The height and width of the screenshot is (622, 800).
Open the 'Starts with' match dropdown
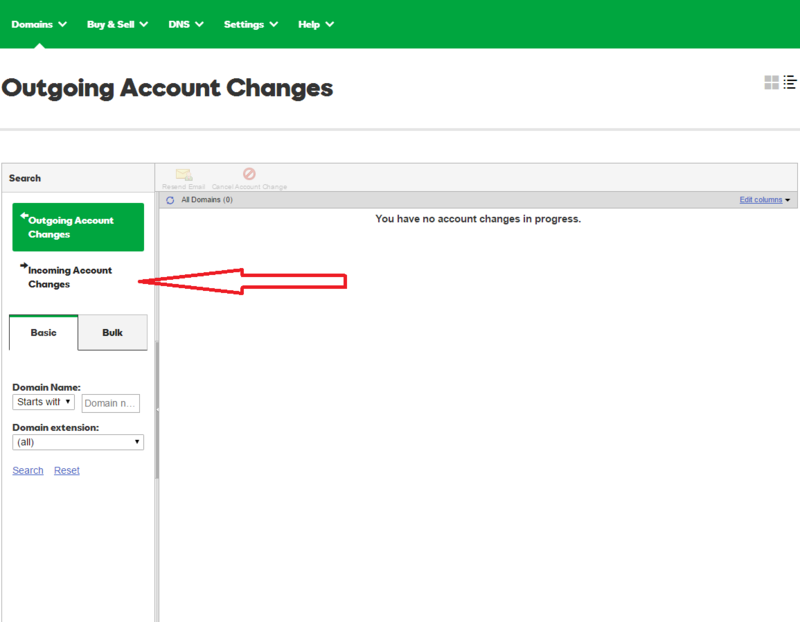tap(43, 402)
